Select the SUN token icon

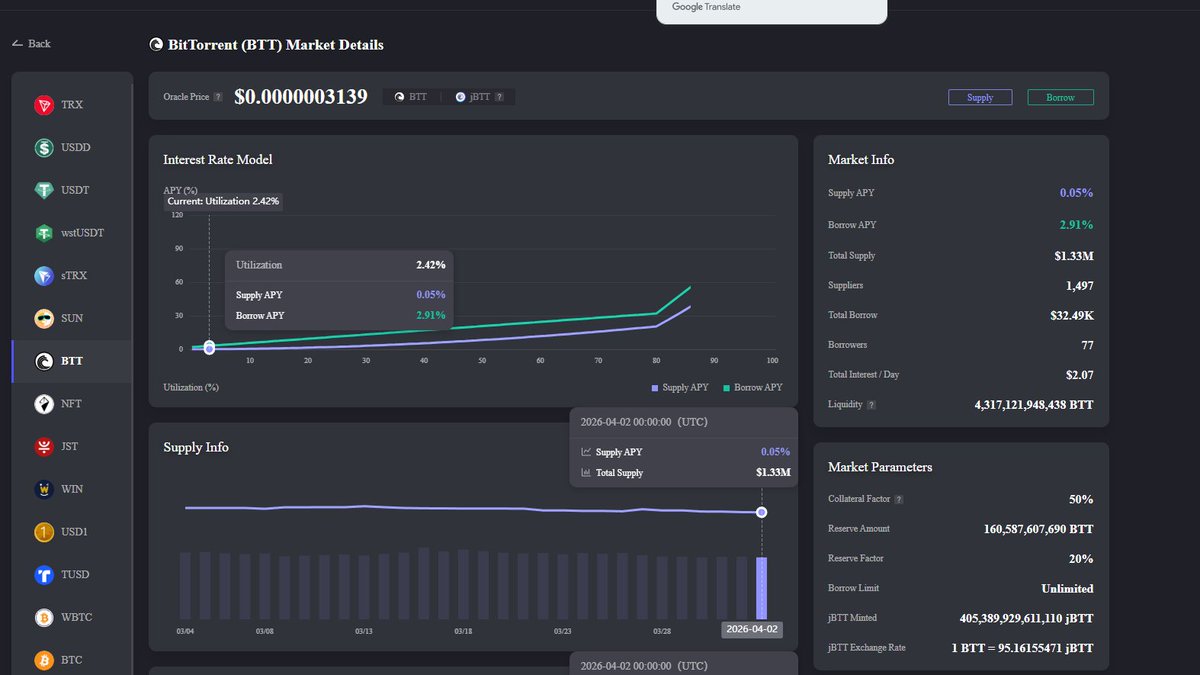(x=44, y=319)
